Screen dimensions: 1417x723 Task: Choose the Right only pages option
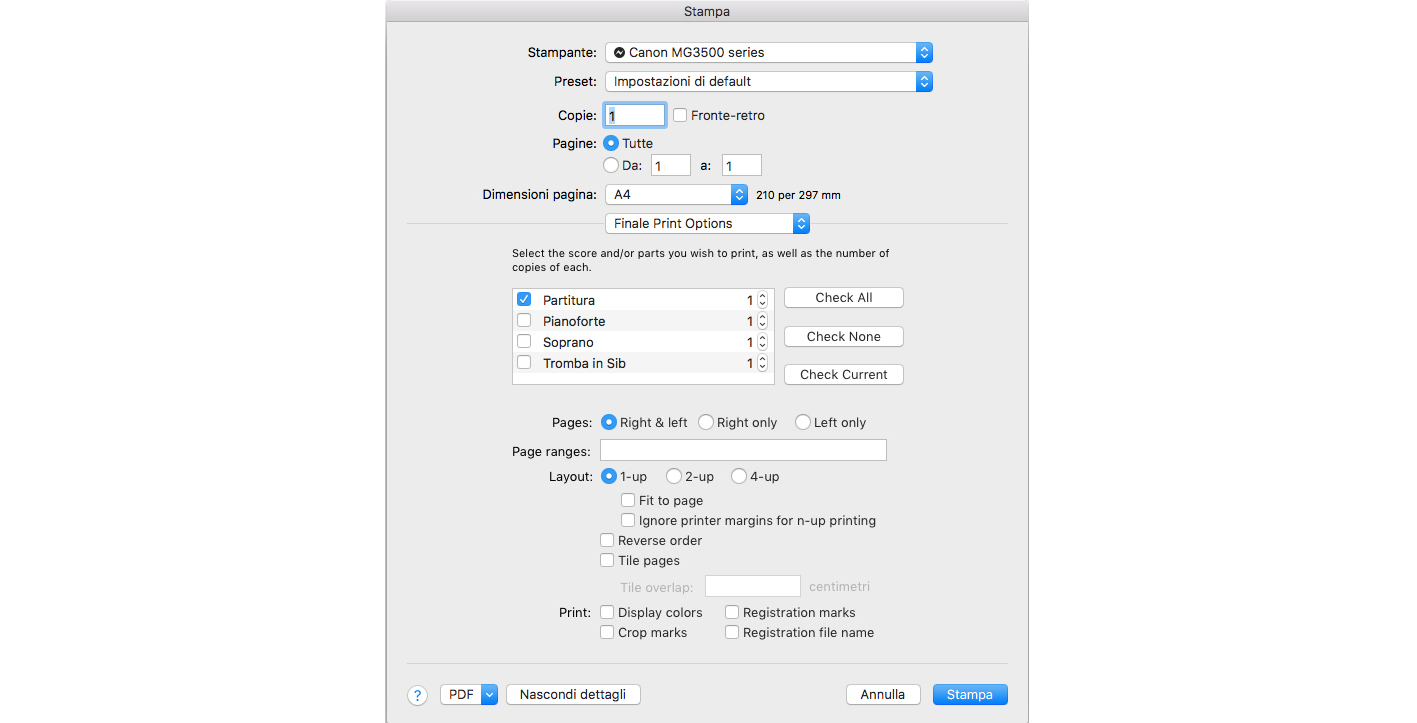point(706,423)
